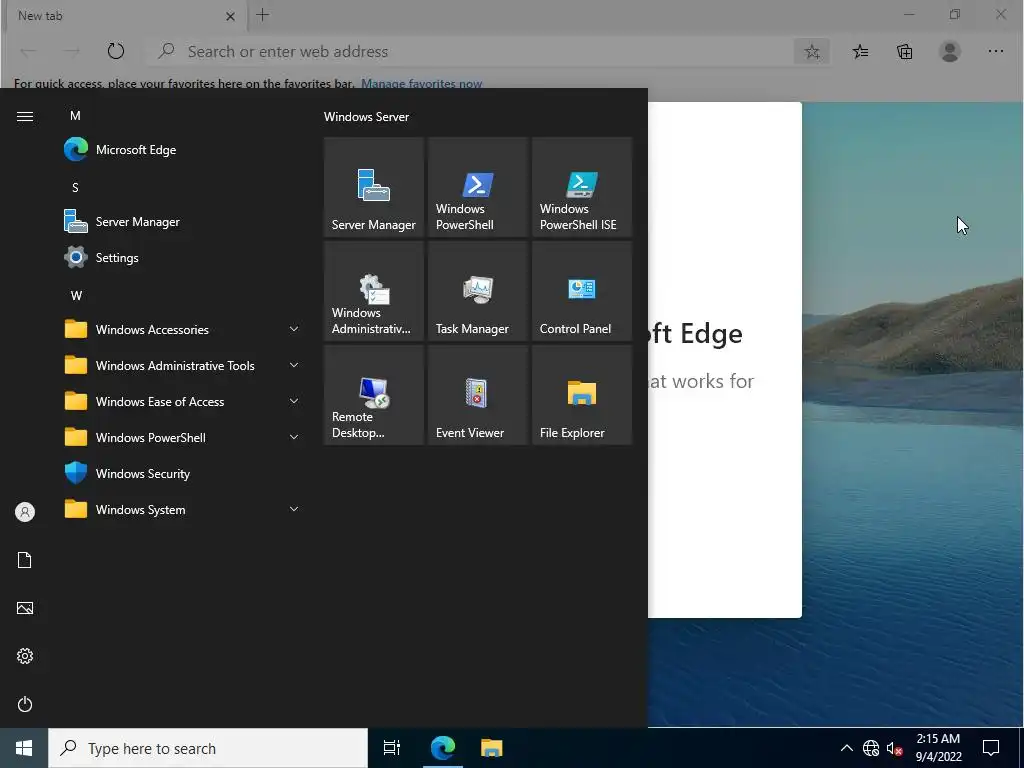Open File Explorer from the taskbar
1024x768 pixels.
pos(492,748)
